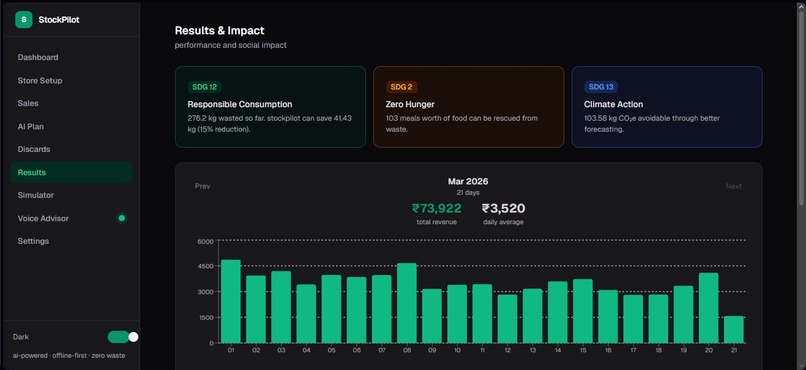The image size is (806, 370).
Task: Click the revenue bar for day 15
Action: click(x=582, y=311)
